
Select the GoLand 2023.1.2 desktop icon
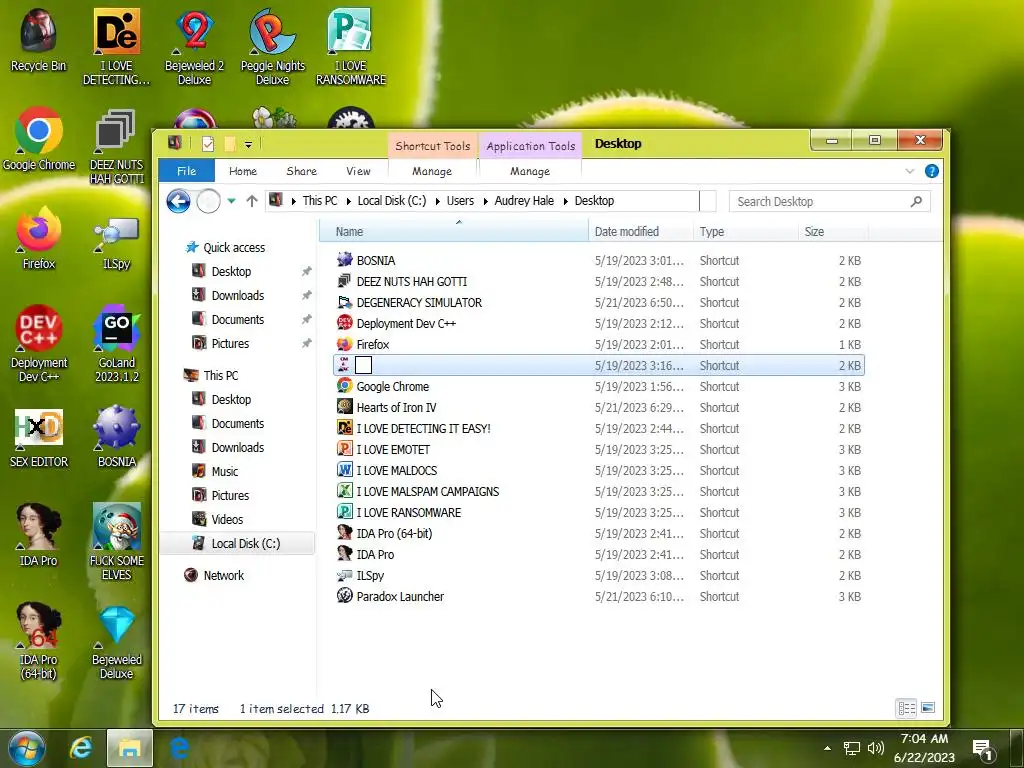[x=116, y=344]
